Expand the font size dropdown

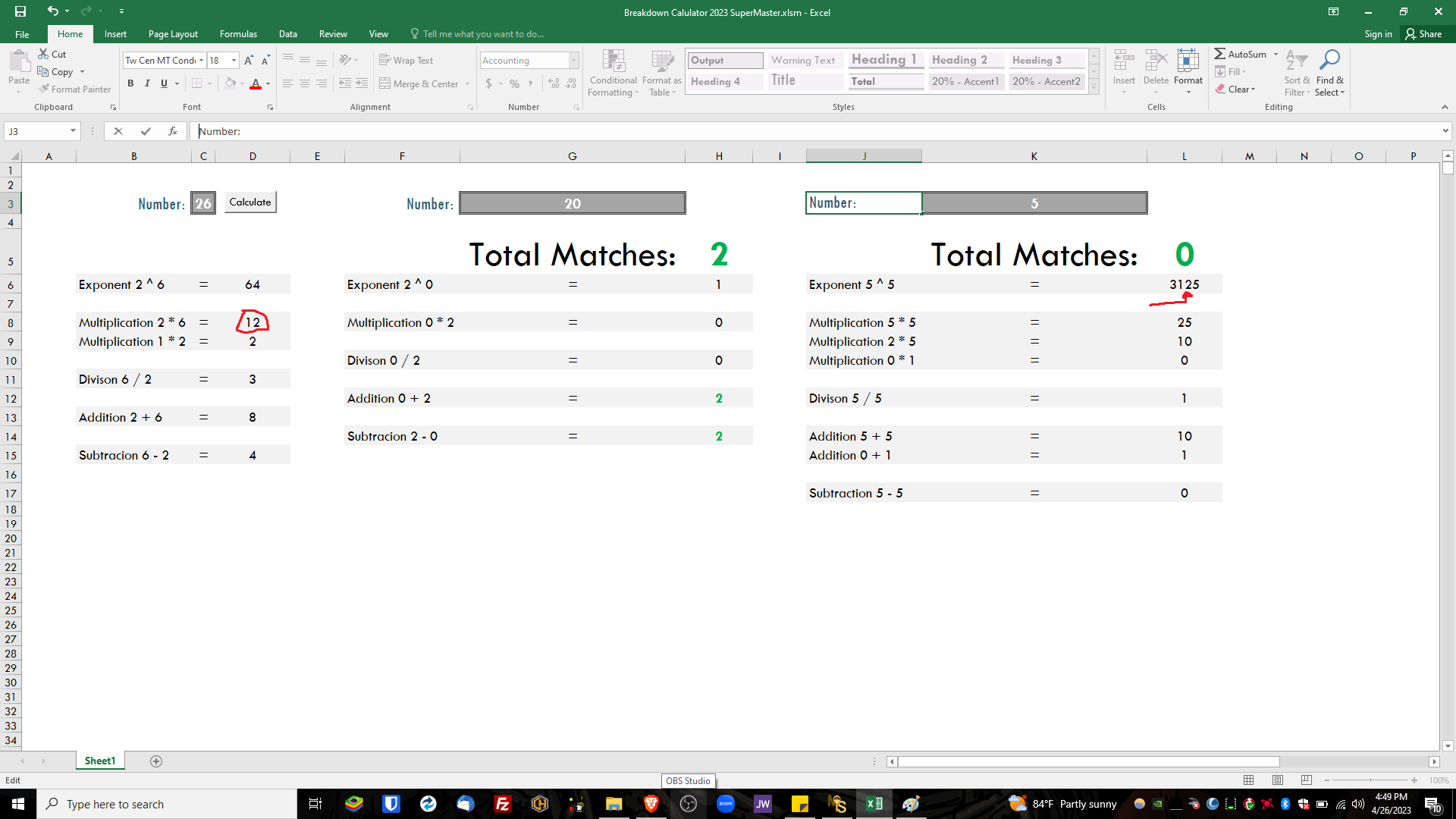(234, 60)
